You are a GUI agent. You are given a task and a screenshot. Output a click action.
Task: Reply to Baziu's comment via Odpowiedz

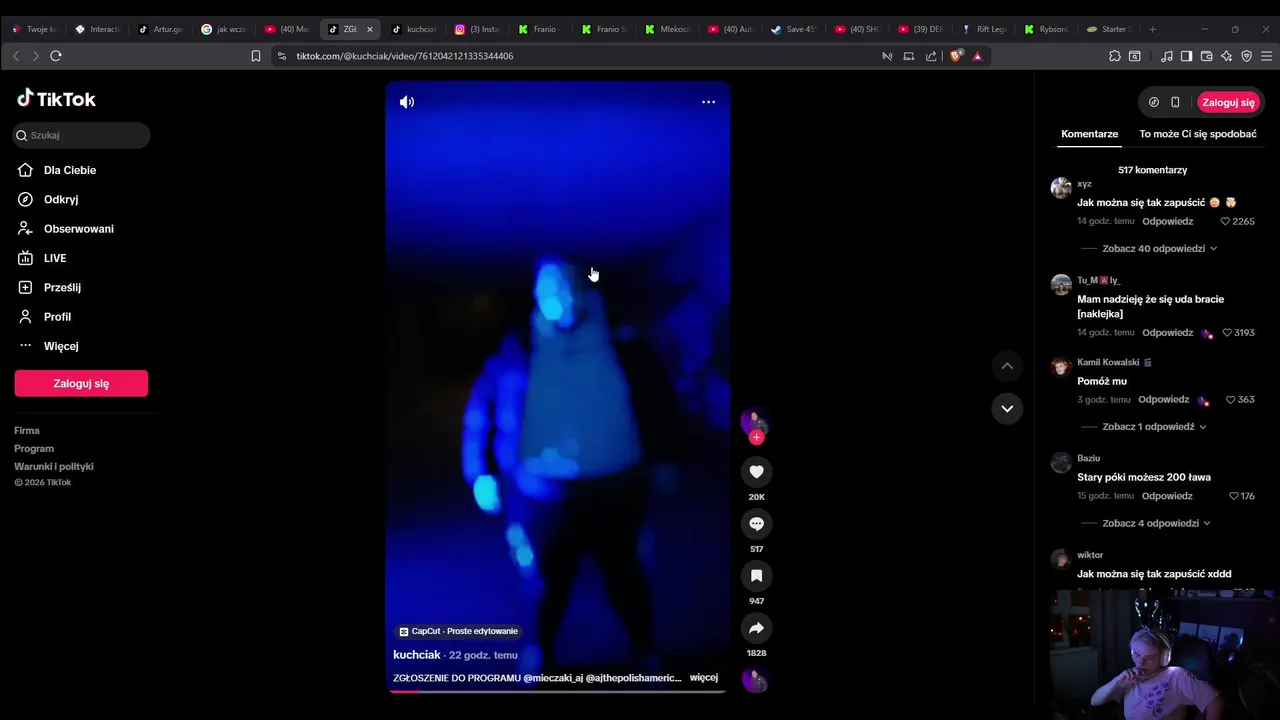1167,496
